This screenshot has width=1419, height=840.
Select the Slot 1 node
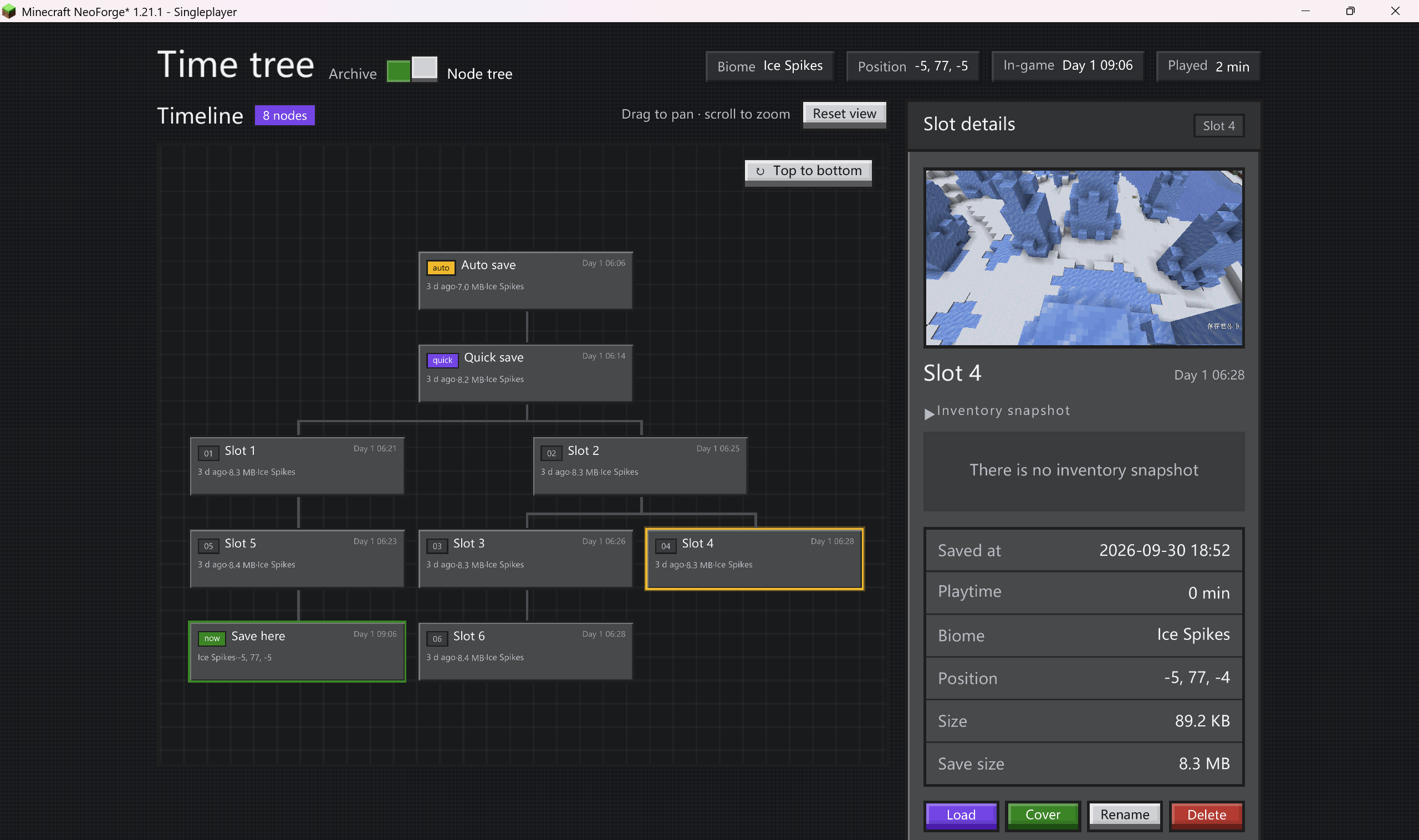pyautogui.click(x=297, y=466)
